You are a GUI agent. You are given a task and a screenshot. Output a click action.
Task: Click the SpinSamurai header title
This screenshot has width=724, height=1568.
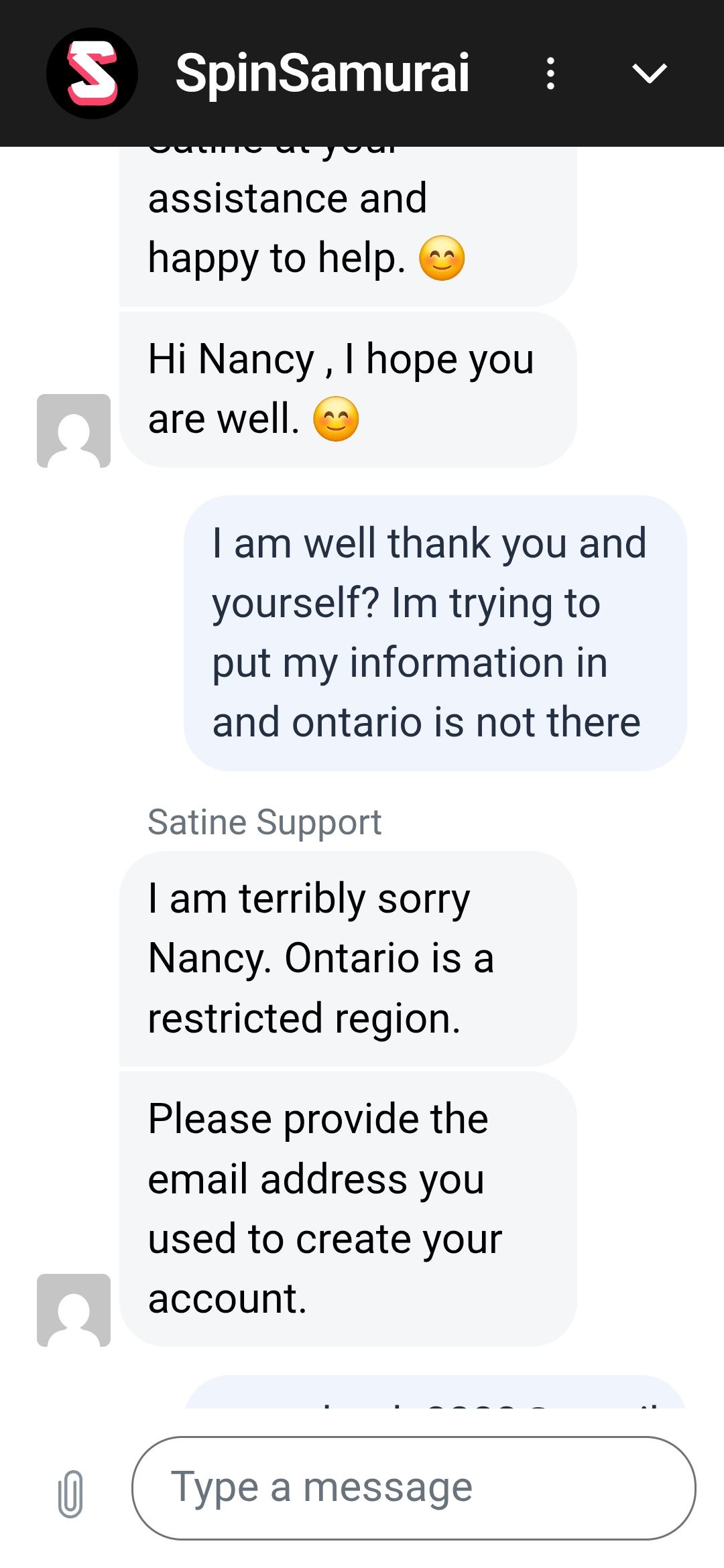tap(322, 73)
